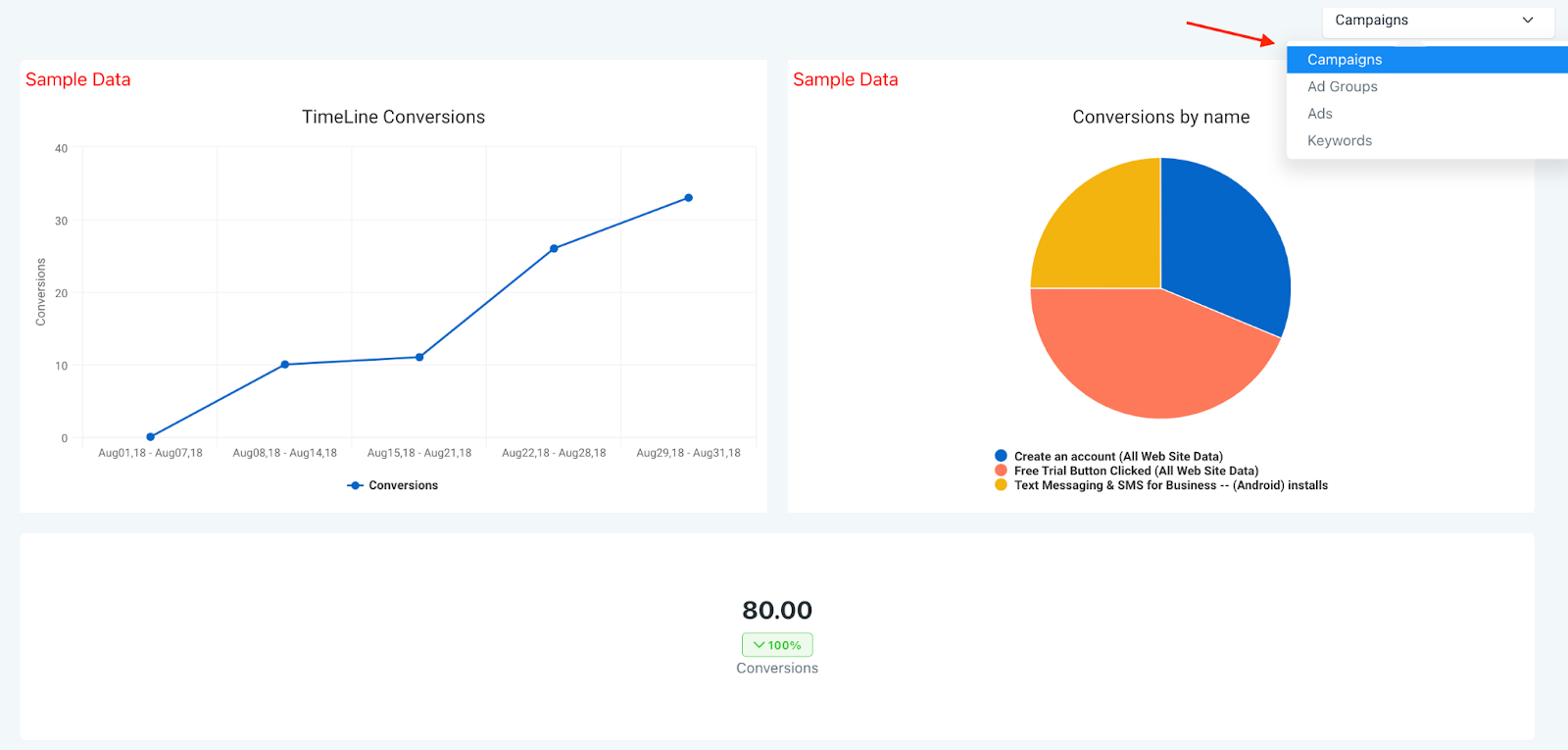The height and width of the screenshot is (750, 1568).
Task: Click the Aug08,18 - Aug14,18 data point
Action: [285, 365]
